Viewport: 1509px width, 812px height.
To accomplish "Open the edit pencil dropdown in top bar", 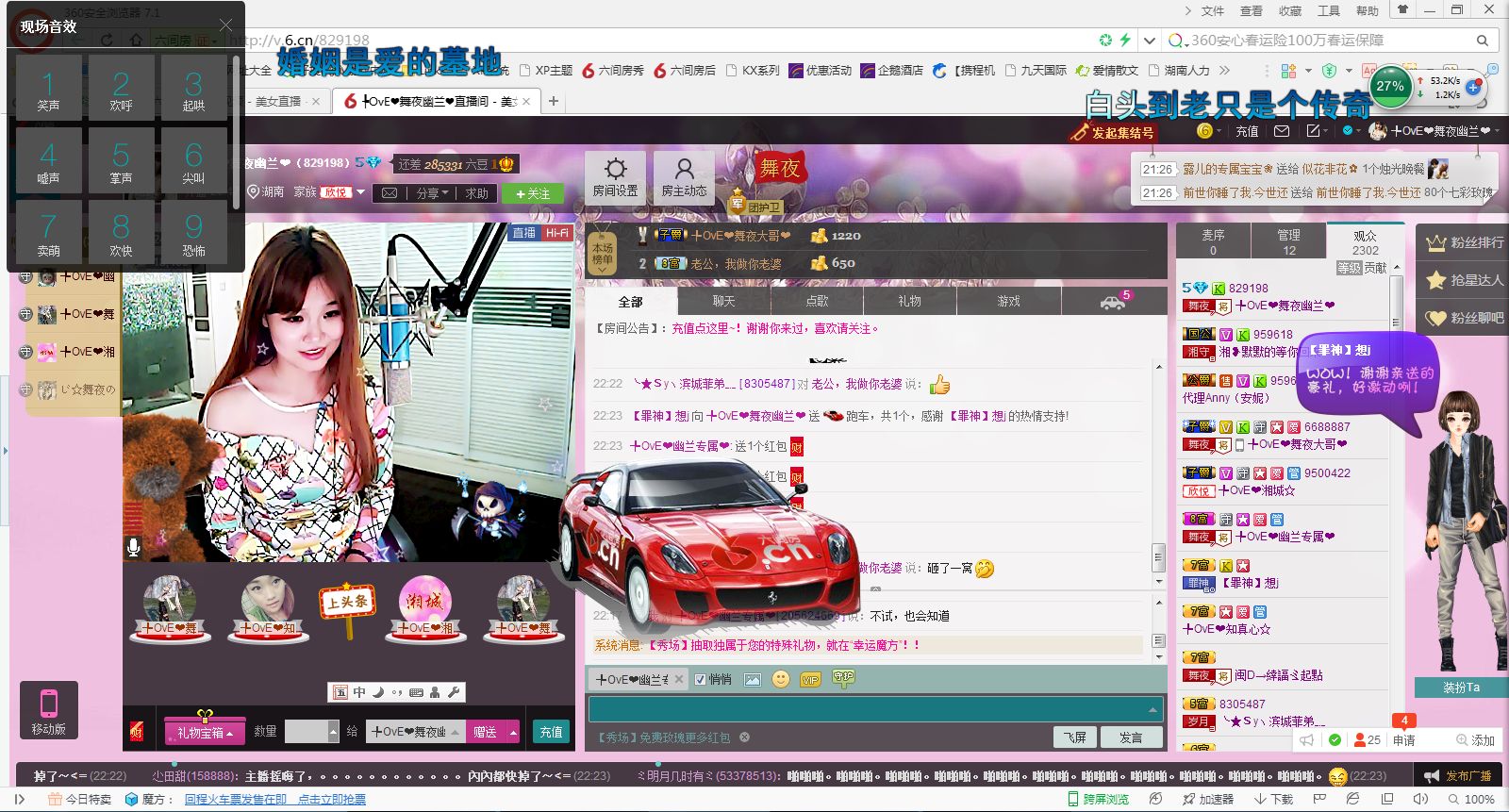I will pyautogui.click(x=1318, y=131).
